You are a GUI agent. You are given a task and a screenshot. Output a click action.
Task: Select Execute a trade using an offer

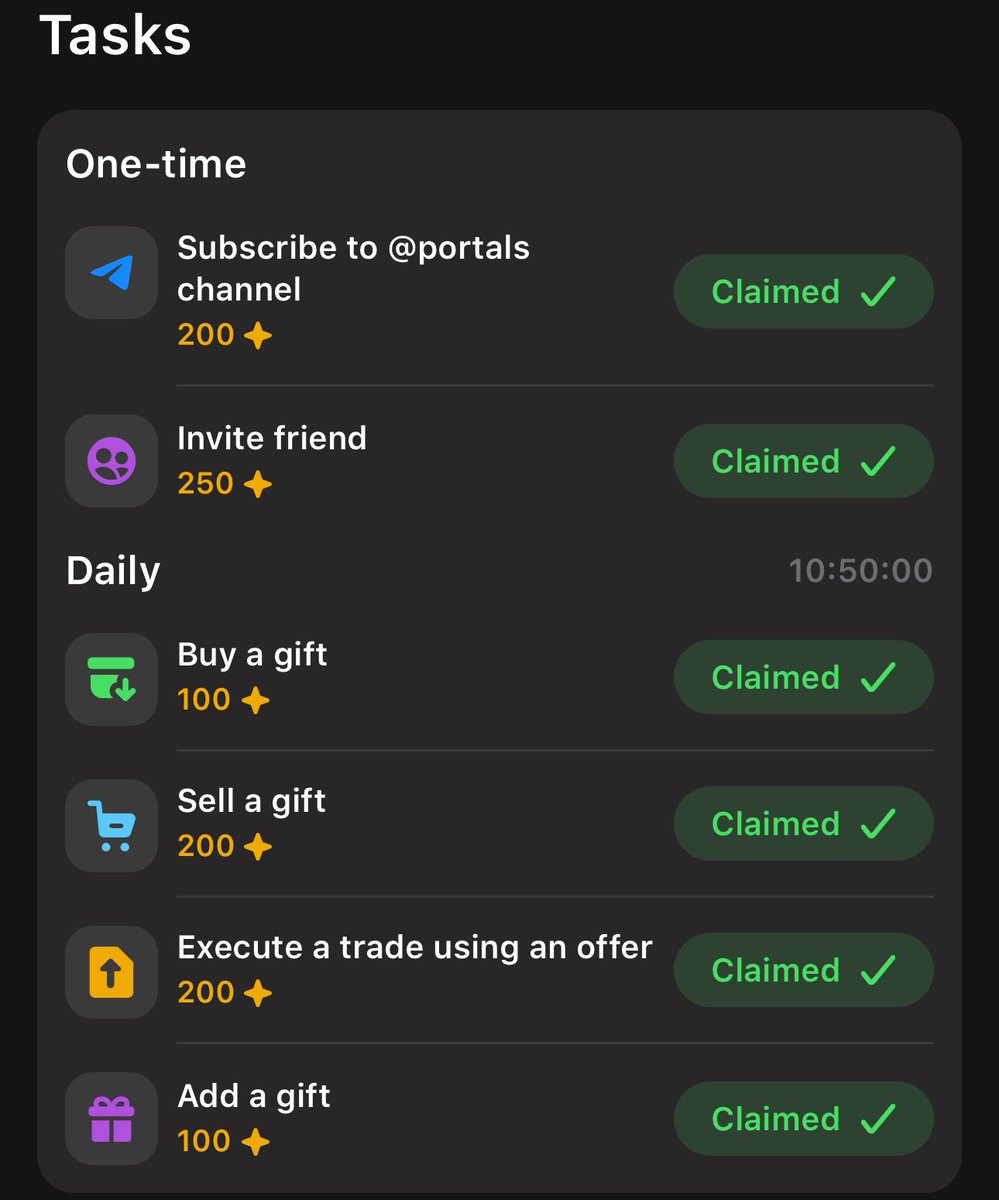pyautogui.click(x=415, y=947)
